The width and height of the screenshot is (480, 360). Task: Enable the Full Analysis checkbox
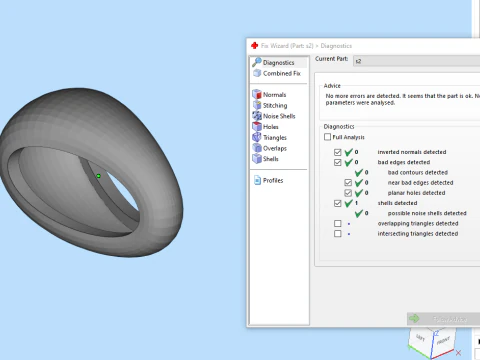pyautogui.click(x=327, y=137)
